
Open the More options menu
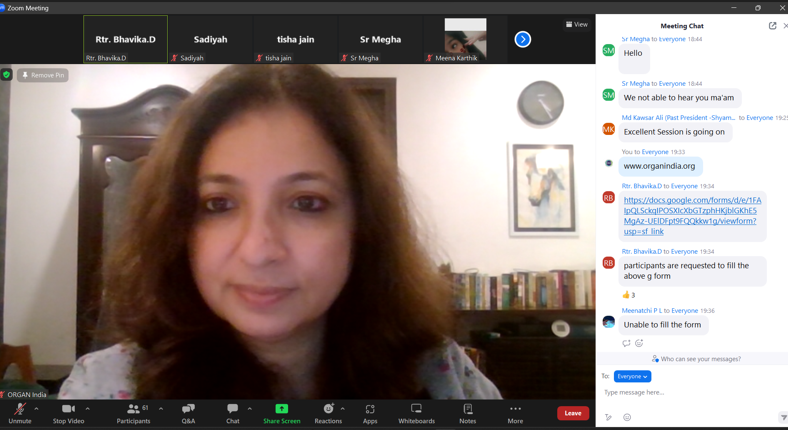pos(515,412)
